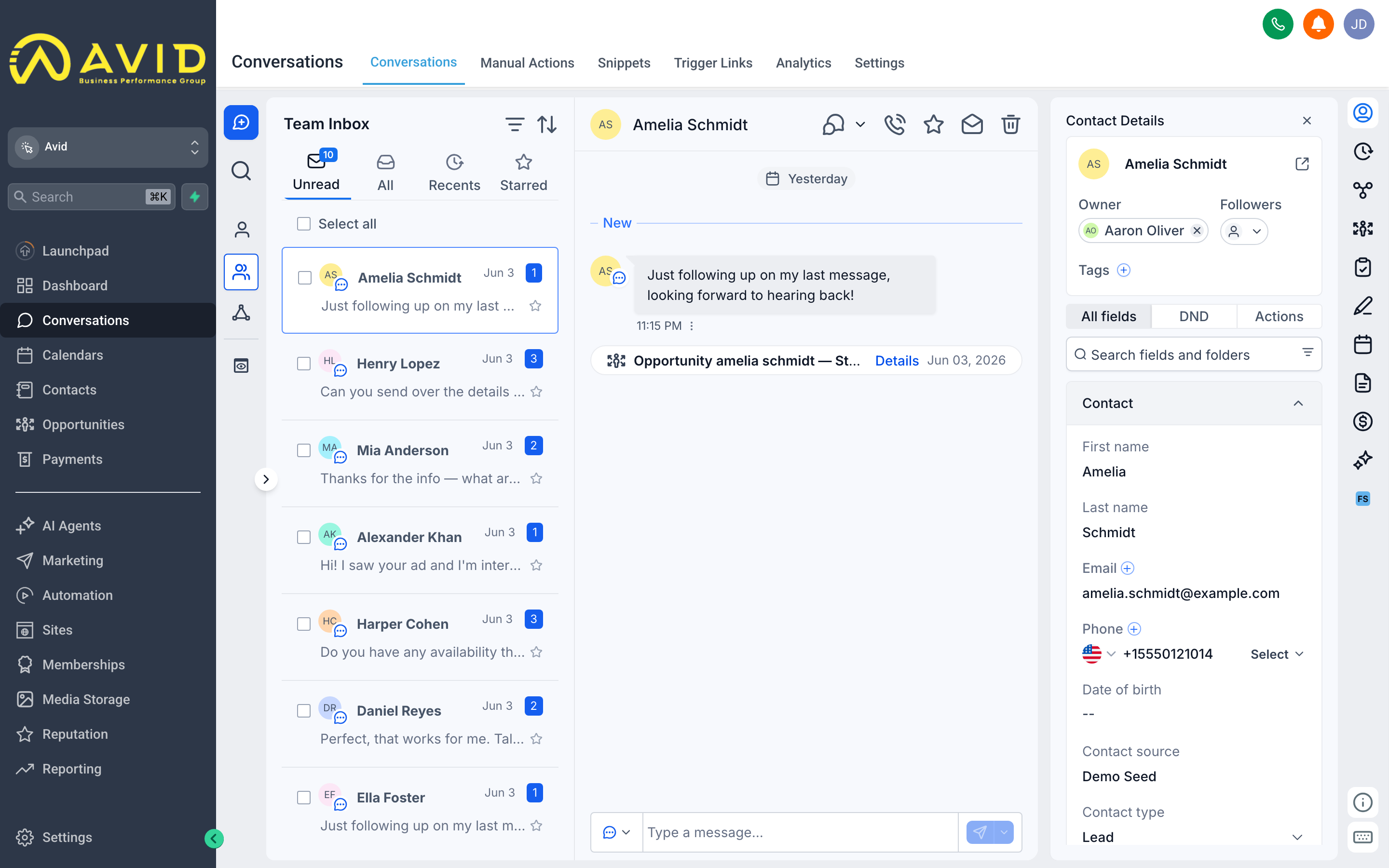Open the notes pencil icon in right rail

(x=1362, y=306)
